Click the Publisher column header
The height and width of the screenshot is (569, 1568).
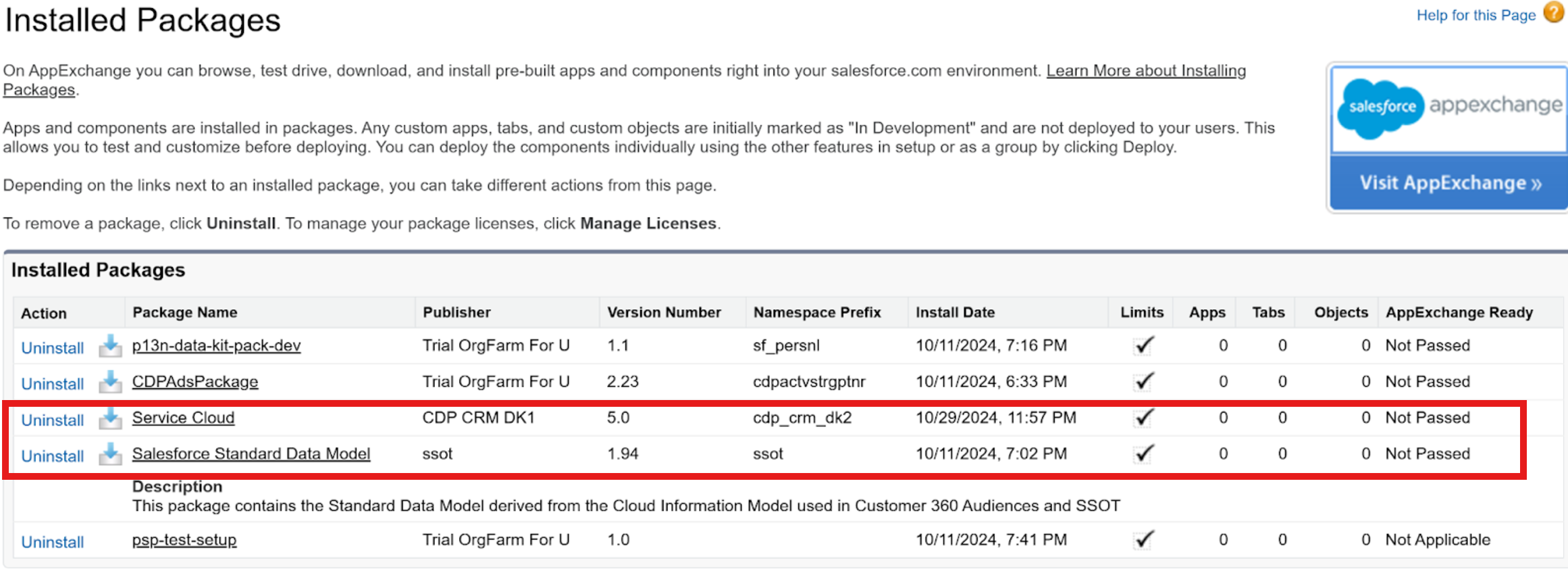(x=456, y=313)
